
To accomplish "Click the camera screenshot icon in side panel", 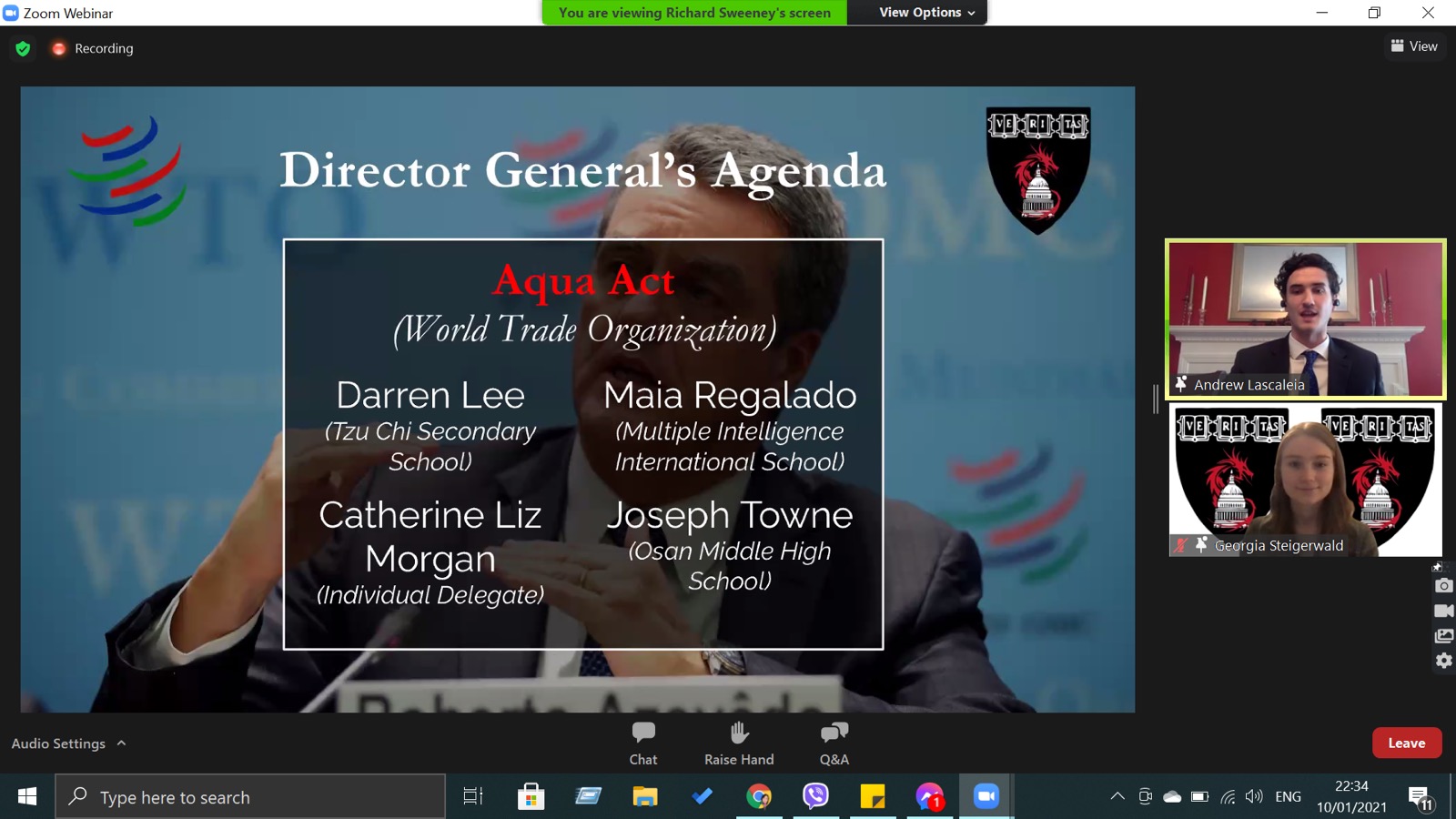I will click(1443, 586).
